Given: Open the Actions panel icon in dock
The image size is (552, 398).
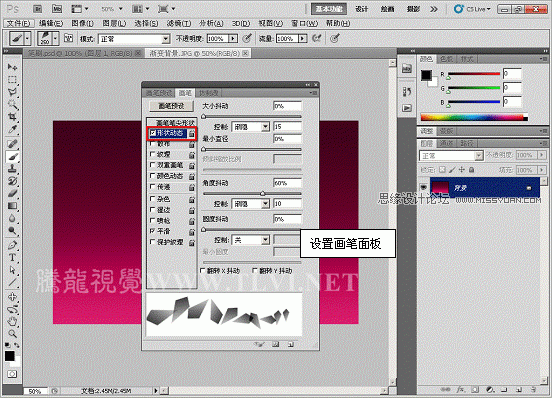Looking at the screenshot, I should tap(407, 108).
